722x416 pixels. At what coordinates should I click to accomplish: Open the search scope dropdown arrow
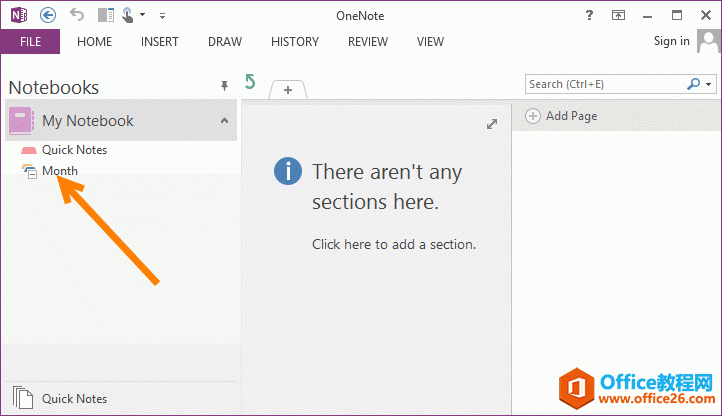click(x=708, y=84)
